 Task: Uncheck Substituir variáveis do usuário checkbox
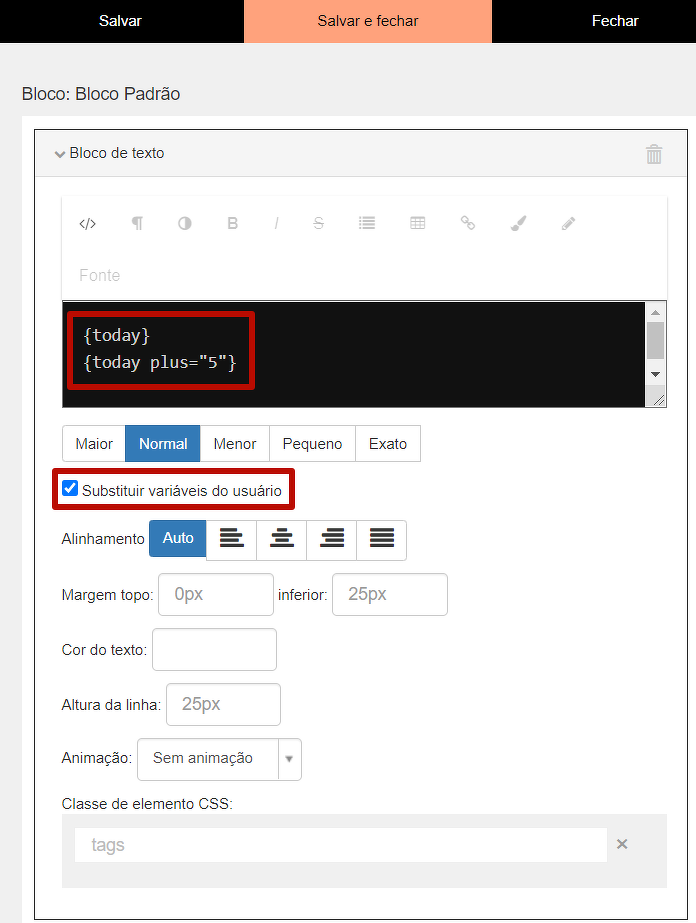pyautogui.click(x=70, y=489)
